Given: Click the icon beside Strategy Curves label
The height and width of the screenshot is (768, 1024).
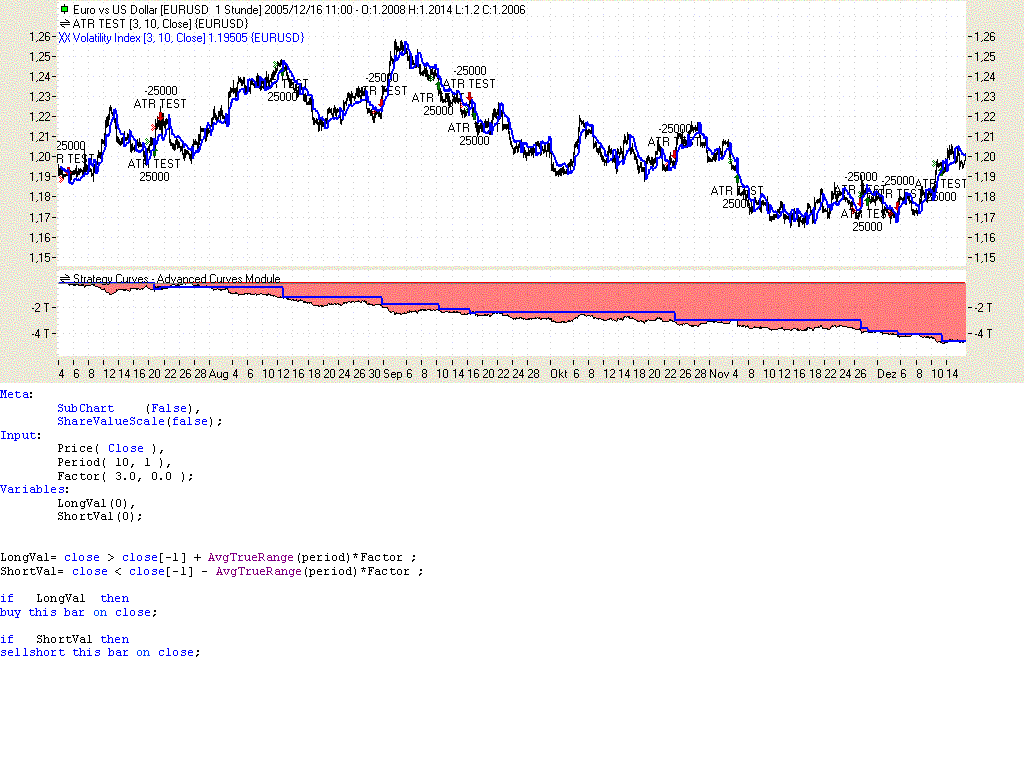Looking at the screenshot, I should click(x=64, y=279).
